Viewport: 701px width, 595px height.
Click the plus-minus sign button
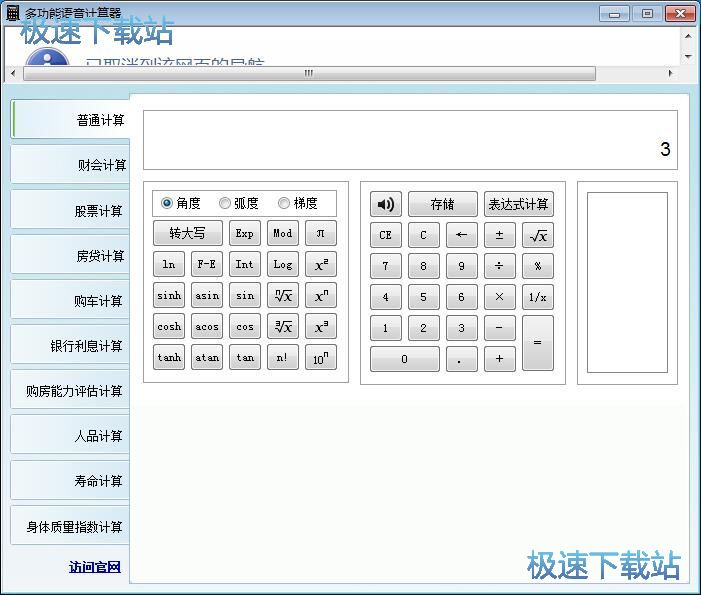[x=500, y=235]
